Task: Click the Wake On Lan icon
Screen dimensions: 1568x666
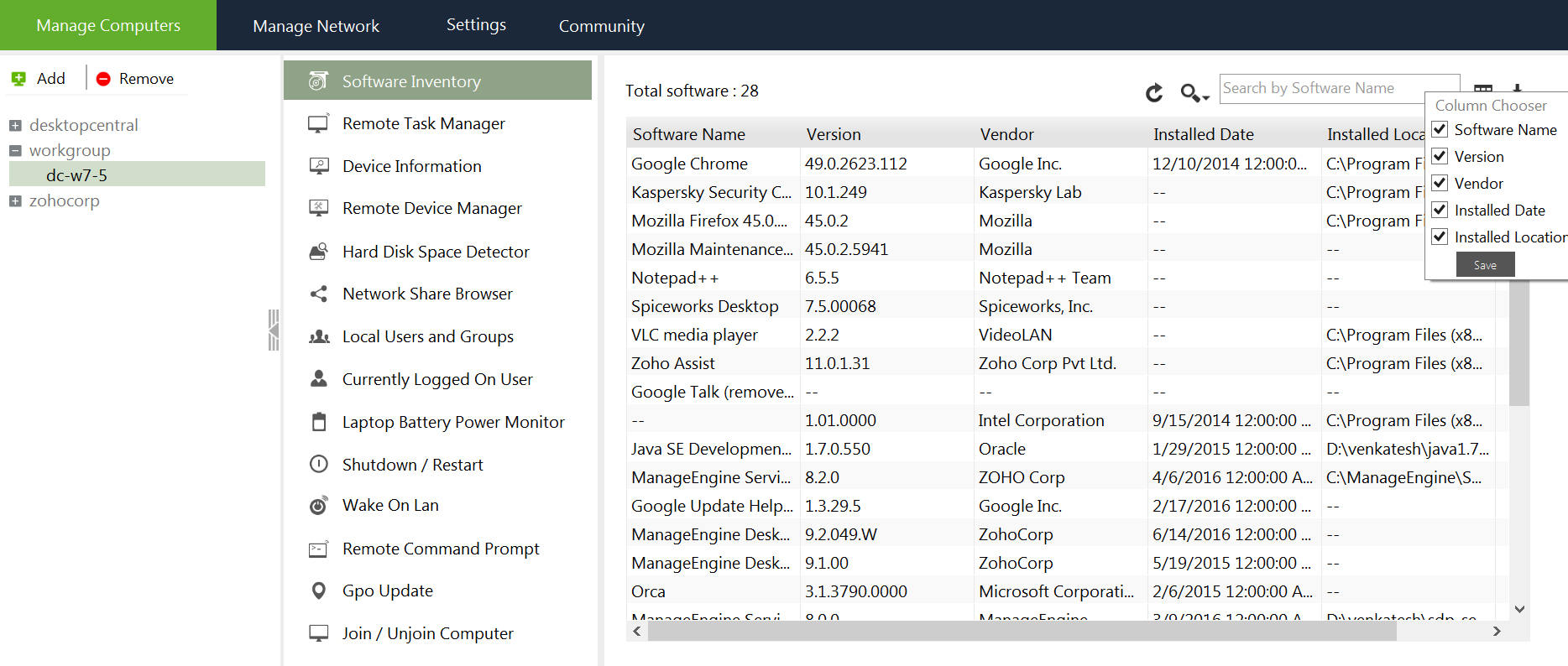Action: pyautogui.click(x=318, y=506)
